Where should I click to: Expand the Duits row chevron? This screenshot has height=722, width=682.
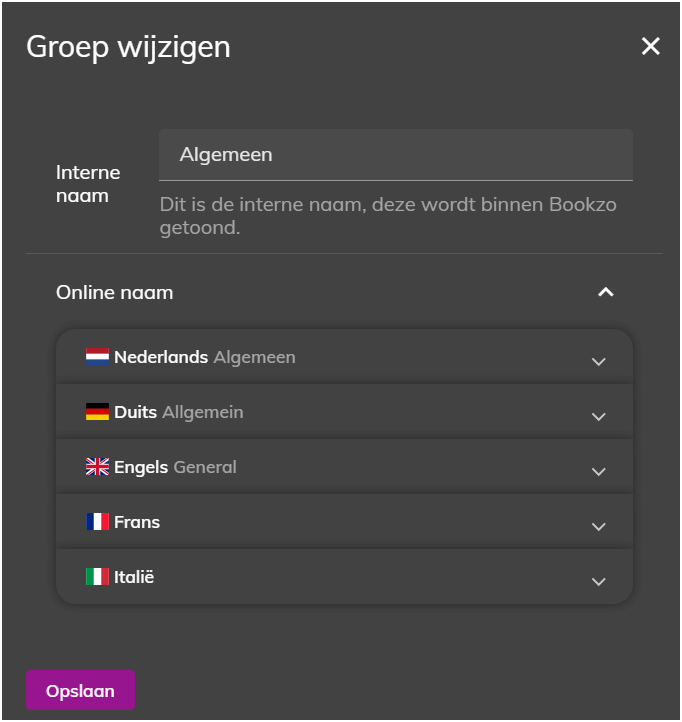pyautogui.click(x=598, y=416)
